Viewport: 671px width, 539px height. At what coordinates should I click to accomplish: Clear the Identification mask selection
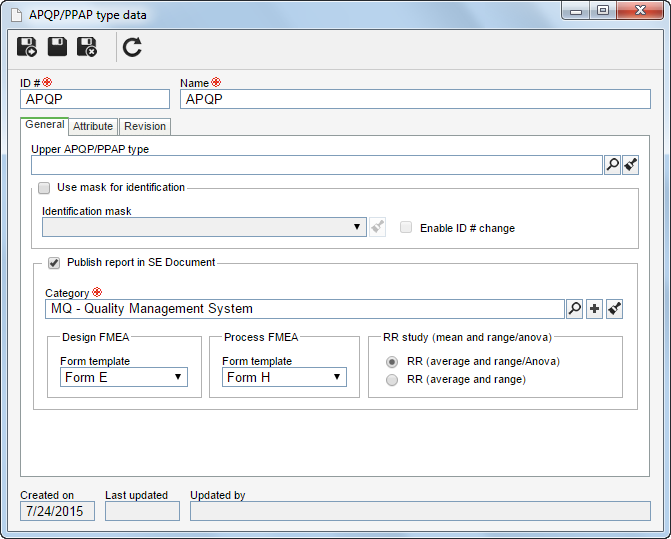click(377, 227)
